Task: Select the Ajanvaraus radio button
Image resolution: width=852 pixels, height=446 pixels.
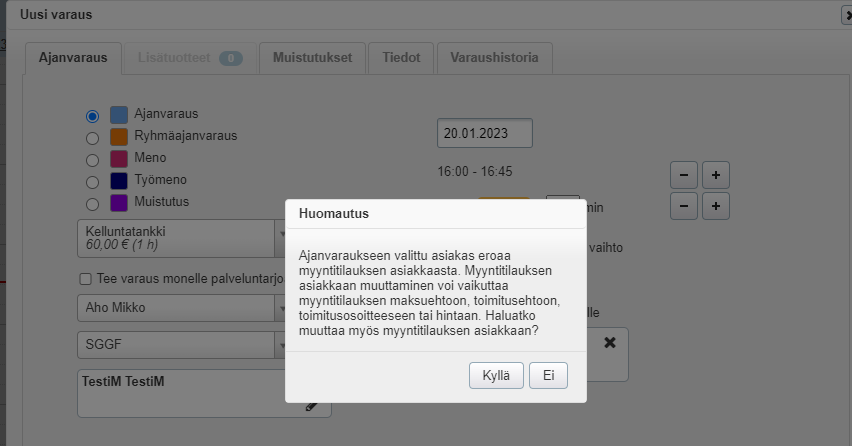Action: tap(92, 116)
